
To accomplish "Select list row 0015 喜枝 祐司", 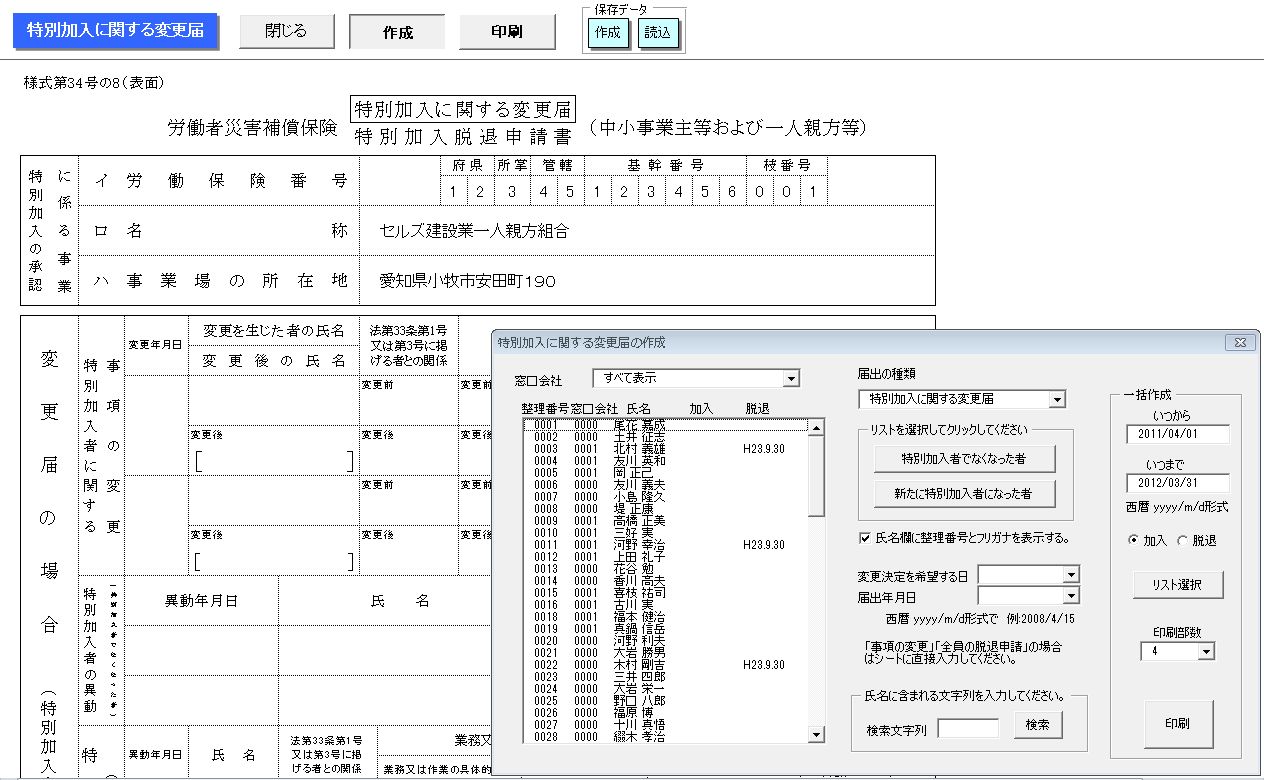I will pos(665,593).
